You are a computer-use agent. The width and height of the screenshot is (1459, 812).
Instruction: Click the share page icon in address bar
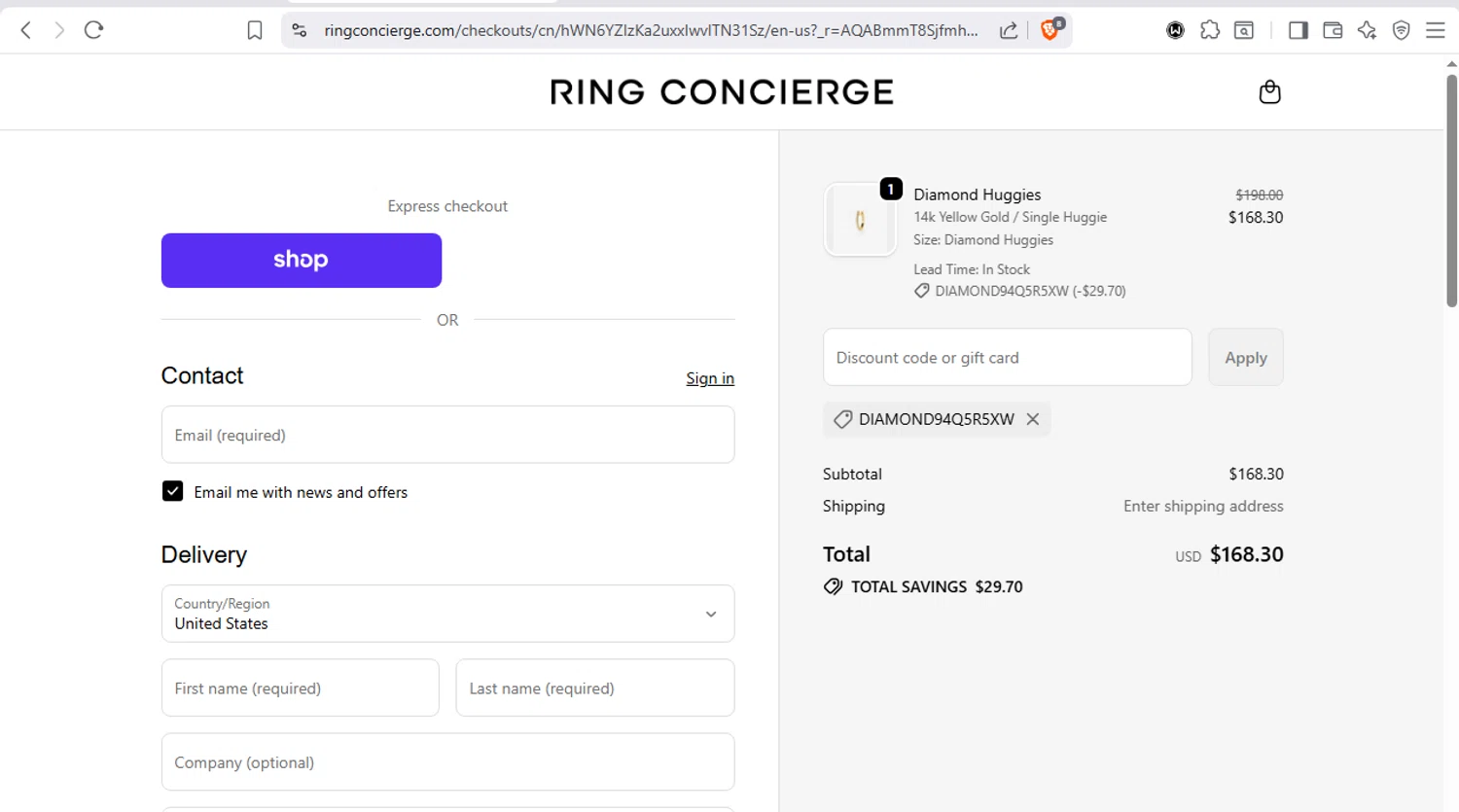tap(1009, 30)
